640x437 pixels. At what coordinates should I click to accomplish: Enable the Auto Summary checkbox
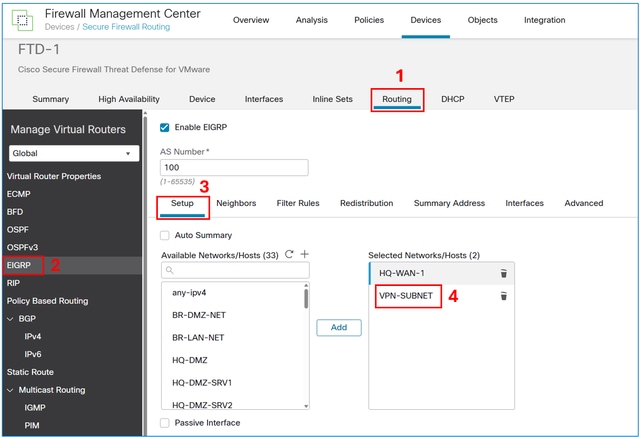click(x=164, y=235)
